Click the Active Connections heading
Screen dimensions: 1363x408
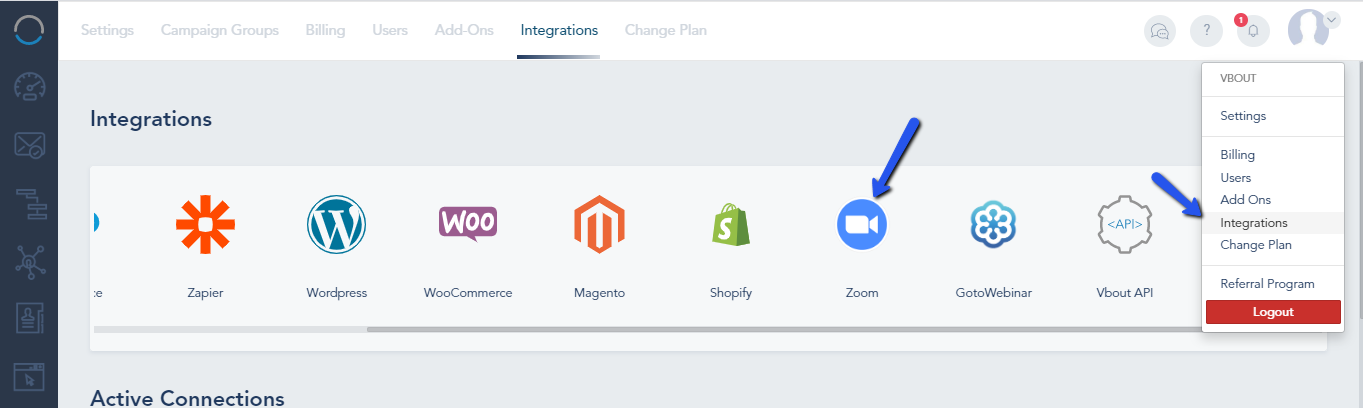coord(187,398)
